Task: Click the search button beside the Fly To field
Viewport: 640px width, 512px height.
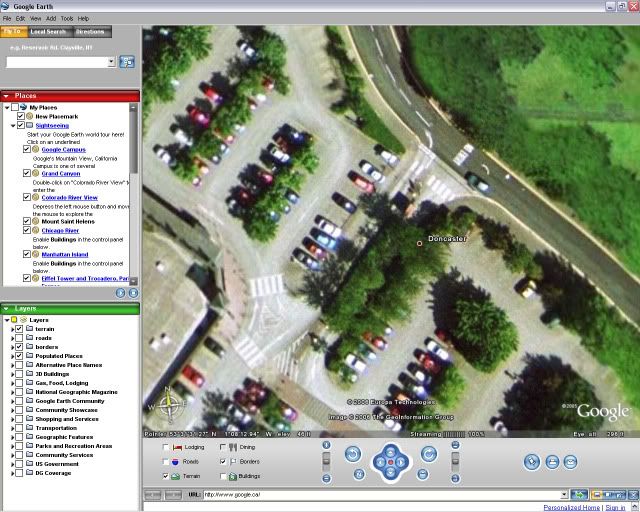Action: click(127, 62)
